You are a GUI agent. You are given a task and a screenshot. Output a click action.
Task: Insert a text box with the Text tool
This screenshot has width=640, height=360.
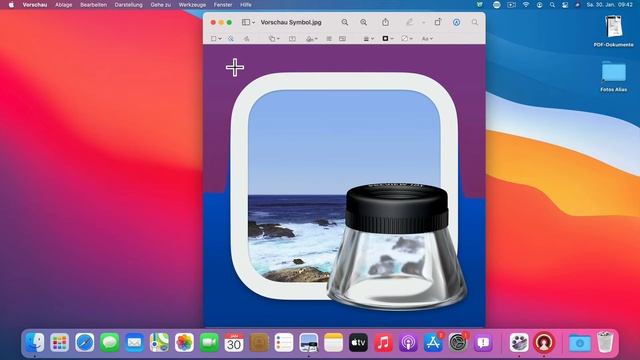pyautogui.click(x=292, y=38)
